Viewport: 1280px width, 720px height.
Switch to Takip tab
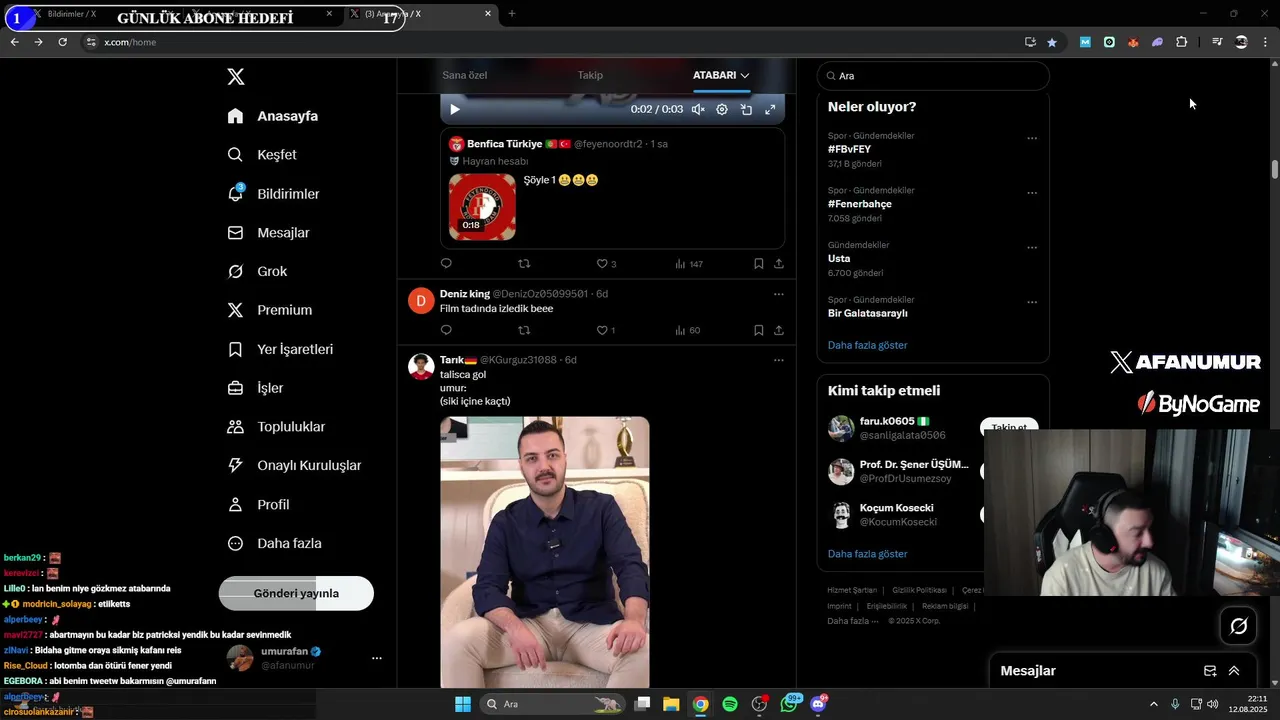[x=590, y=75]
